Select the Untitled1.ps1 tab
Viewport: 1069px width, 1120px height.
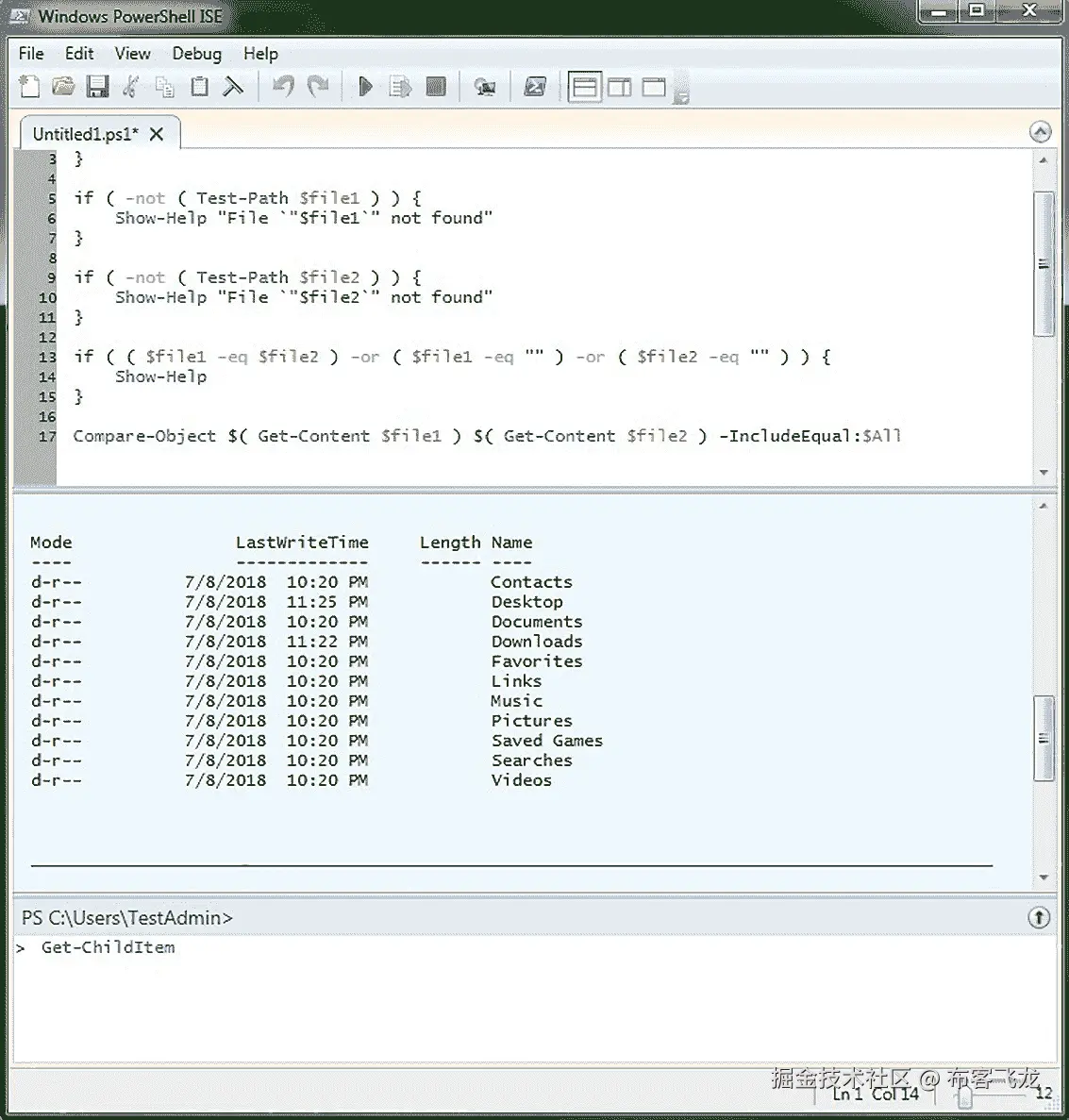tap(83, 133)
